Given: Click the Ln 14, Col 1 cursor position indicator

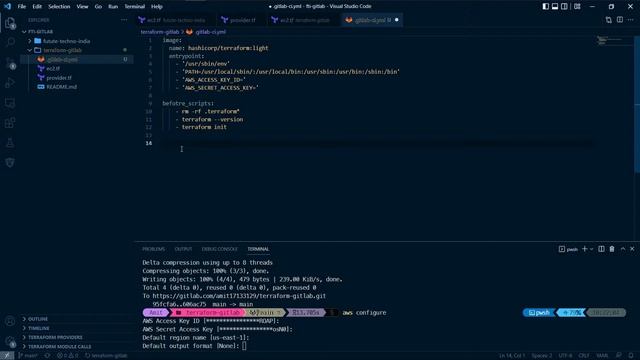Looking at the screenshot, I should point(512,356).
